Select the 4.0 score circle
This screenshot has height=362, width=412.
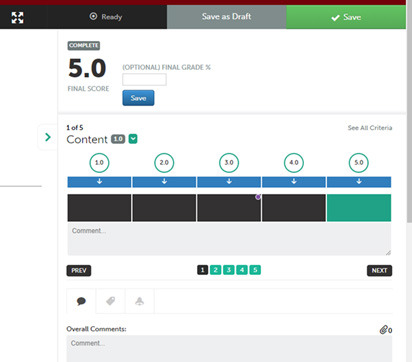(294, 163)
